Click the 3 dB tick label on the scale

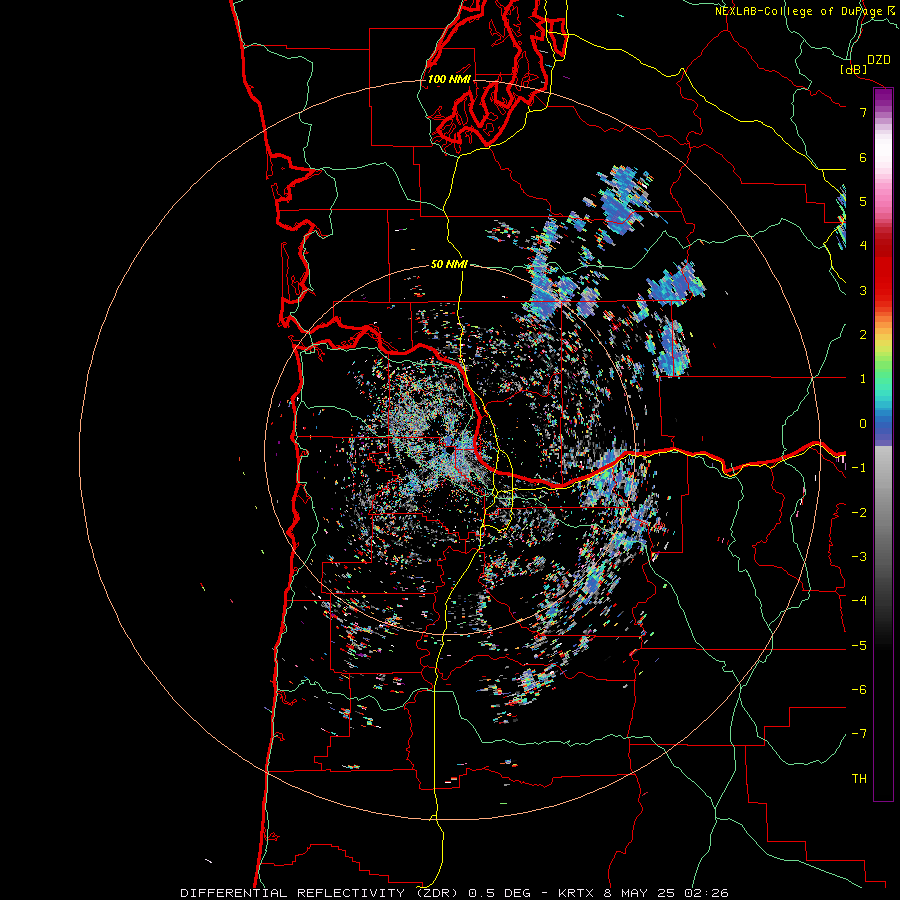(863, 290)
